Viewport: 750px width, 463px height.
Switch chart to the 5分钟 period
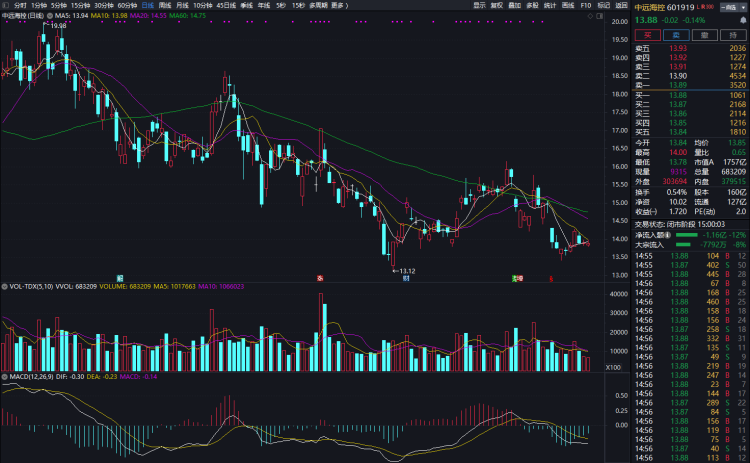tap(56, 5)
